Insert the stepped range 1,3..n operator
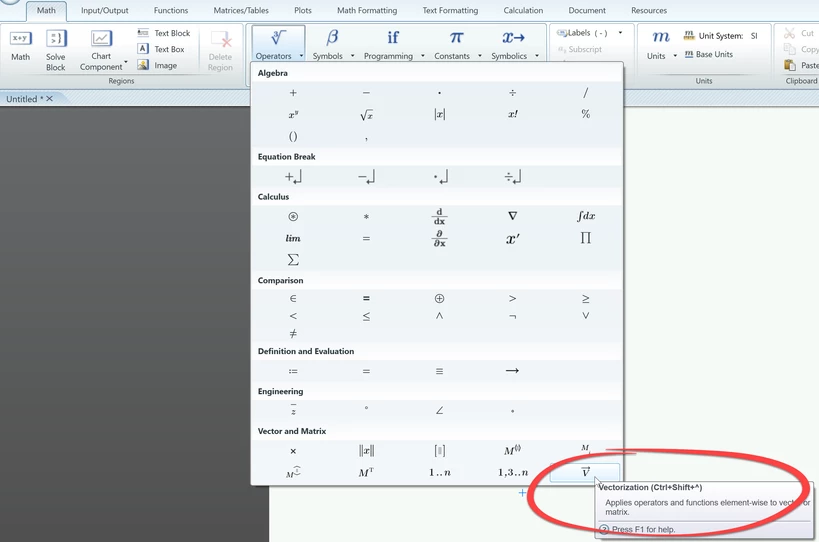The width and height of the screenshot is (819, 542). [512, 473]
